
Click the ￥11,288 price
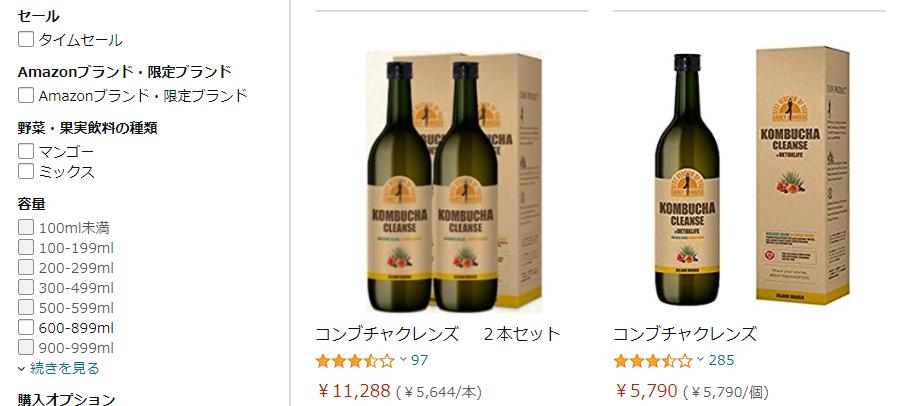coord(354,391)
